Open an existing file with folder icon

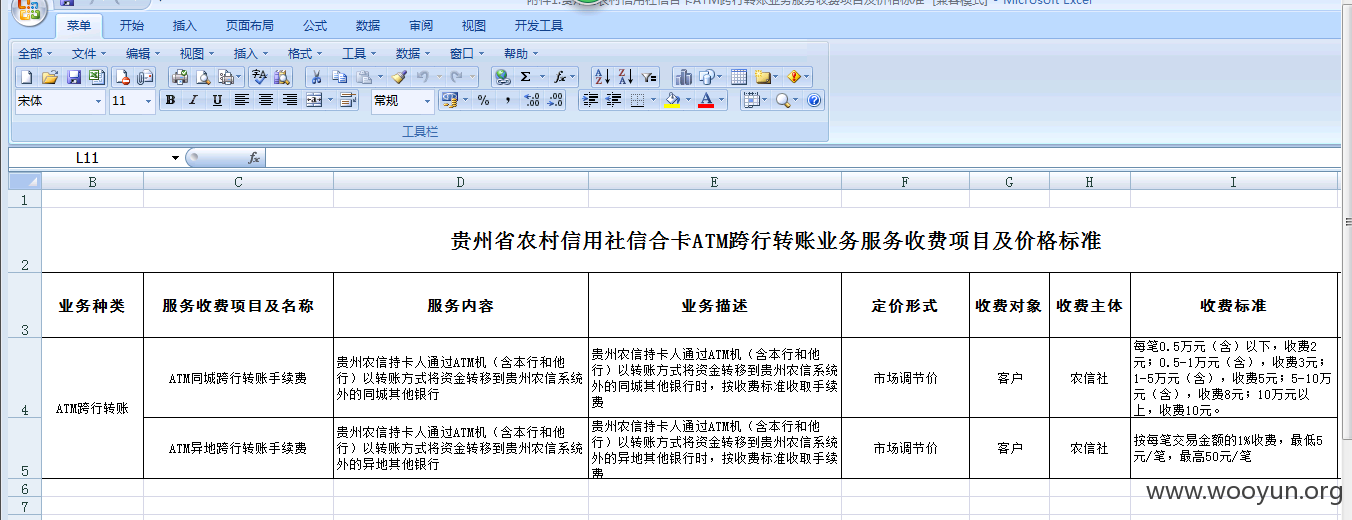[x=49, y=76]
